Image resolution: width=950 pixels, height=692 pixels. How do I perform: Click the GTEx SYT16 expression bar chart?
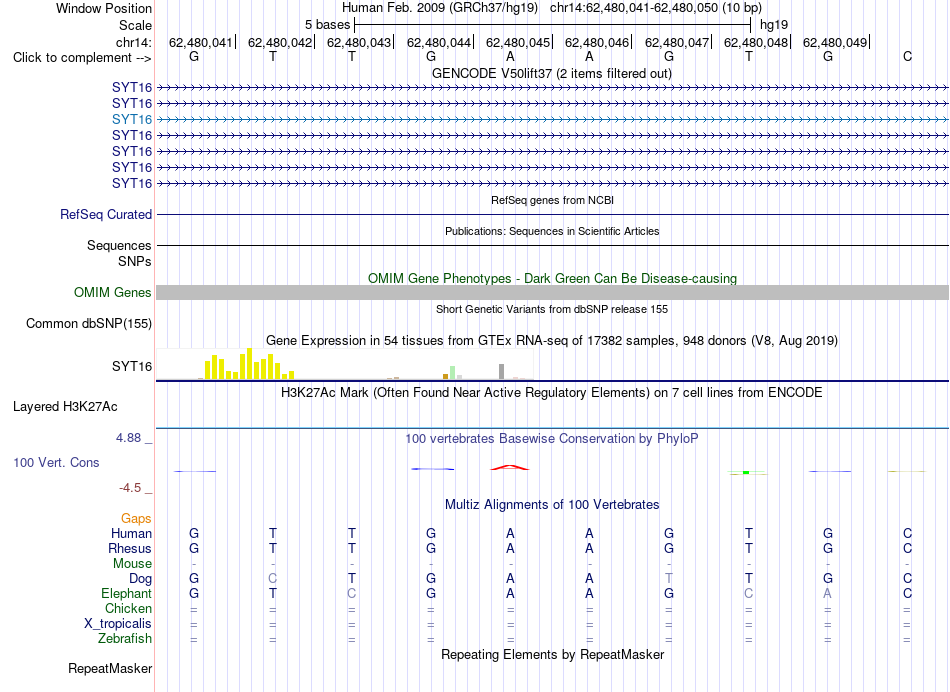click(x=344, y=364)
